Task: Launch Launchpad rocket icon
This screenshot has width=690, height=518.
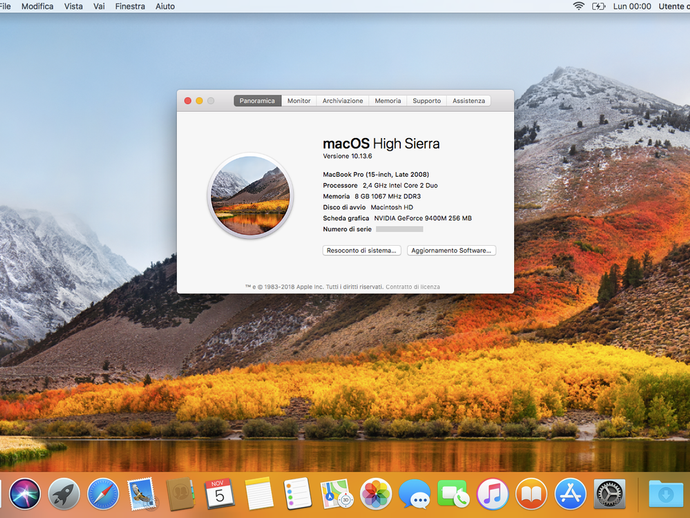Action: 64,494
